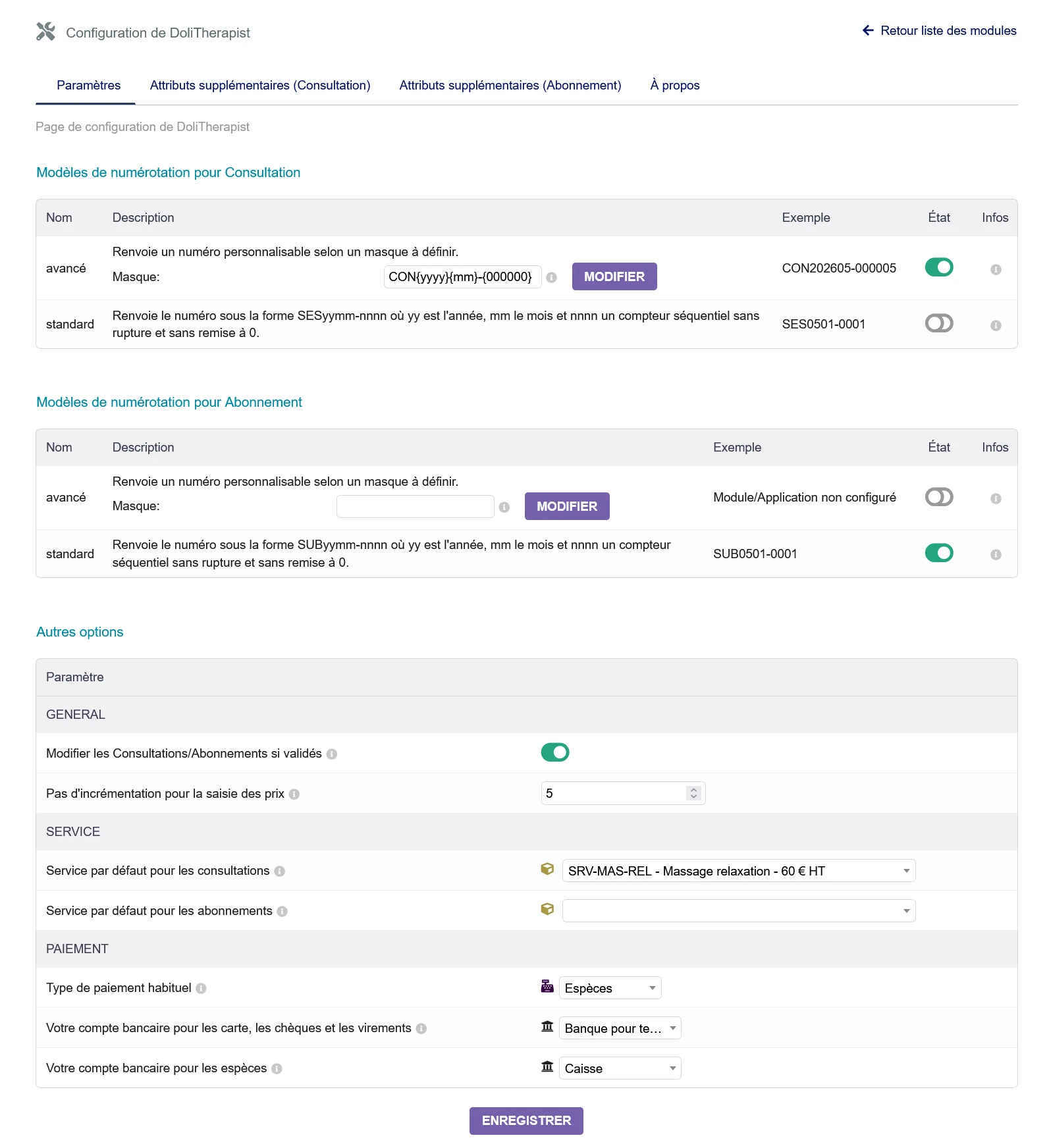Enable the standard SESyymm Consultation numbering model
The image size is (1049, 1148).
939,323
